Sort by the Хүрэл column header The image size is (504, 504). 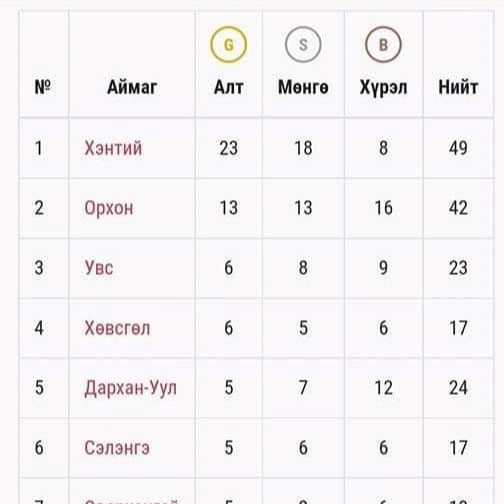(x=383, y=88)
